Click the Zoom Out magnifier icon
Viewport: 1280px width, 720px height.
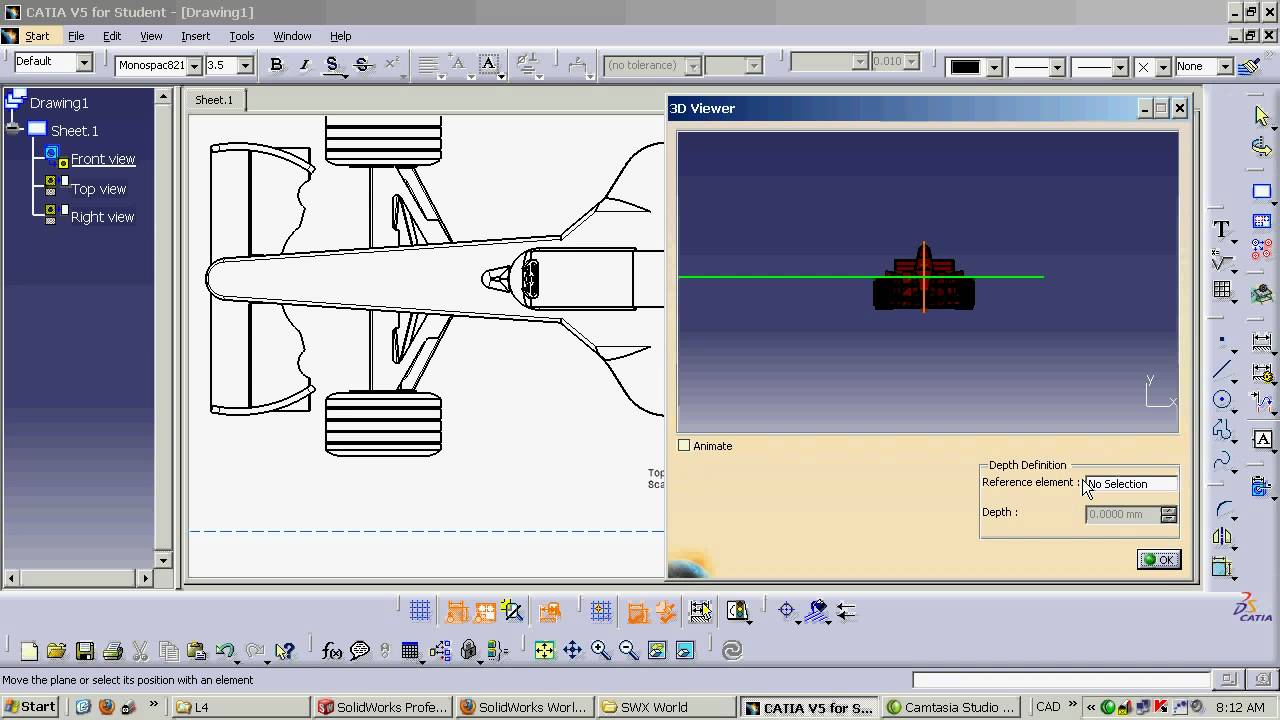coord(628,650)
